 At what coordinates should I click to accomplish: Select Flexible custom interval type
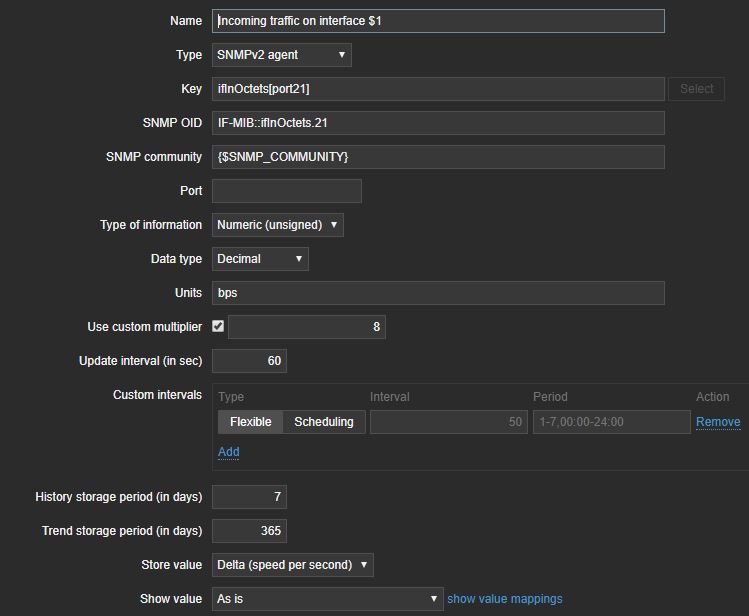250,422
